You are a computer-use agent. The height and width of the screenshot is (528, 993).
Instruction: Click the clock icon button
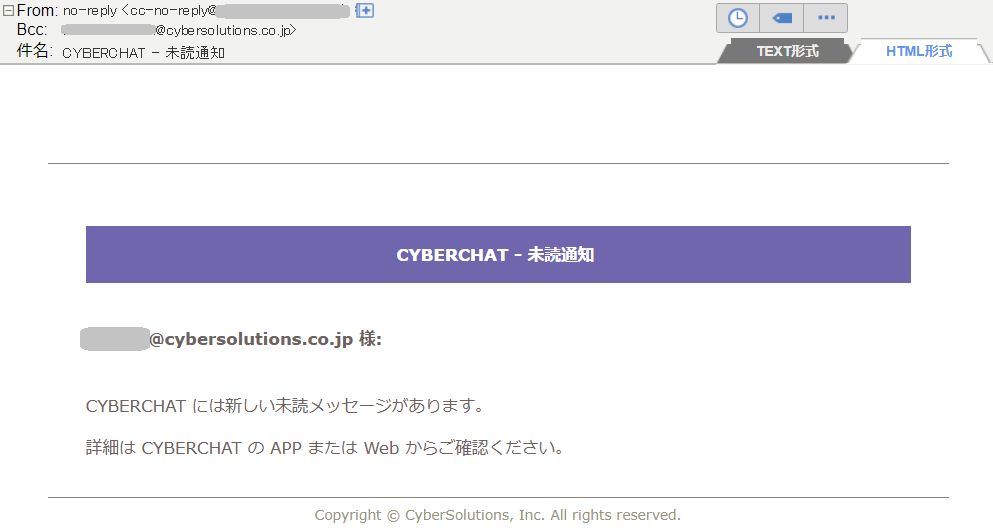[738, 18]
